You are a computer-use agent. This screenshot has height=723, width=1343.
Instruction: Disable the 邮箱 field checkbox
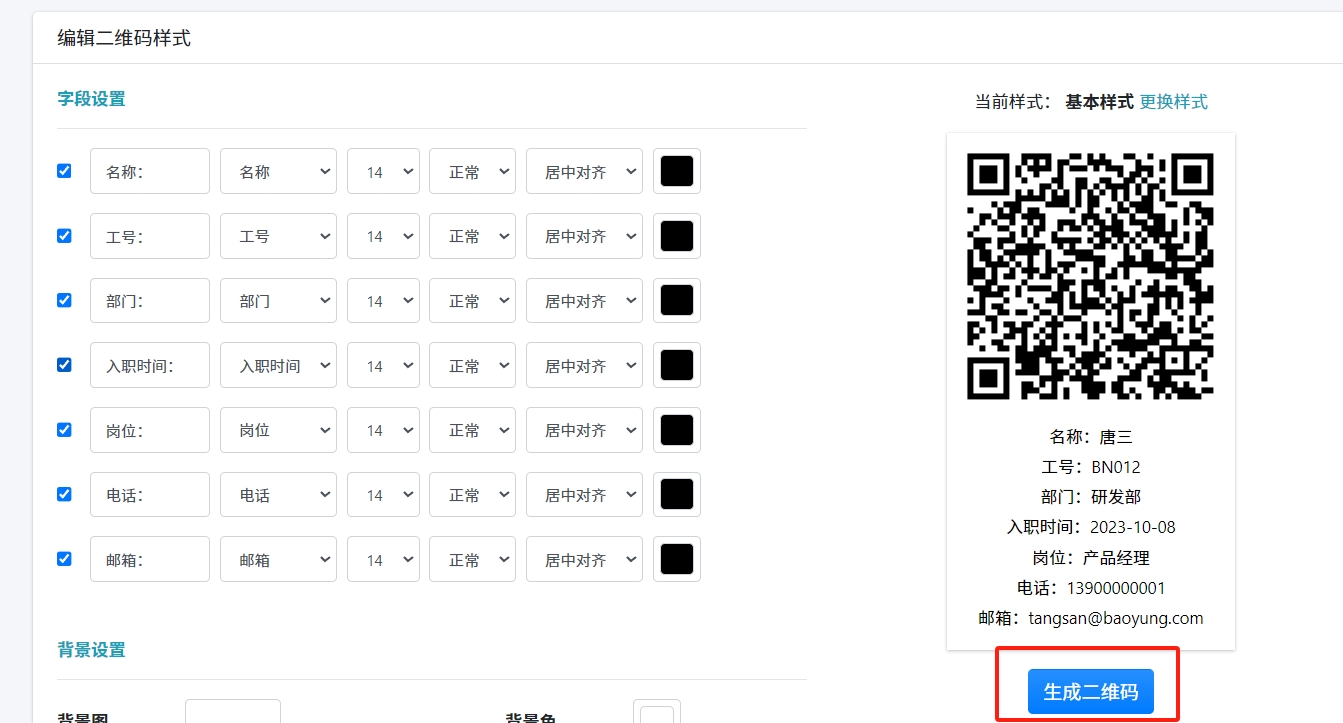click(x=64, y=559)
